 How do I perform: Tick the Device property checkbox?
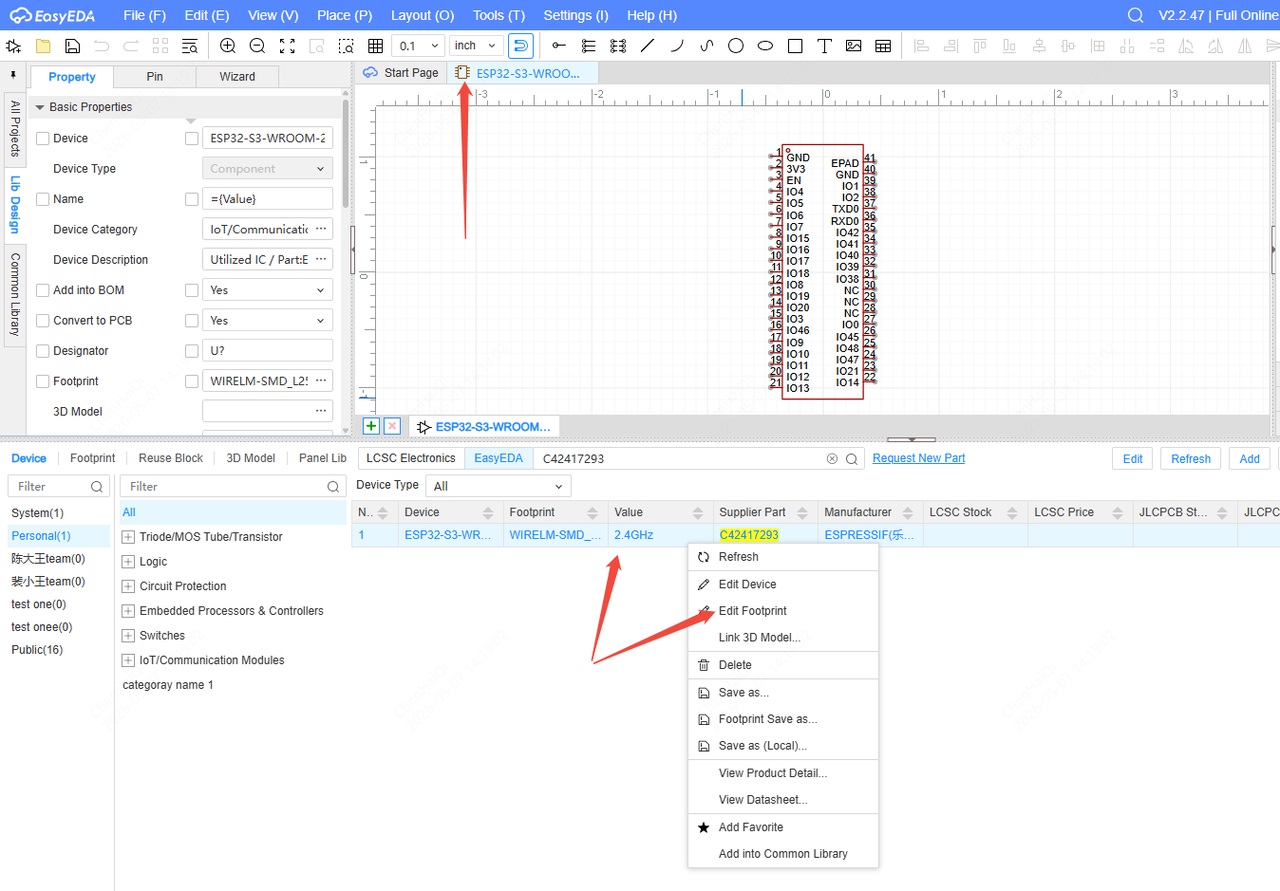click(43, 139)
